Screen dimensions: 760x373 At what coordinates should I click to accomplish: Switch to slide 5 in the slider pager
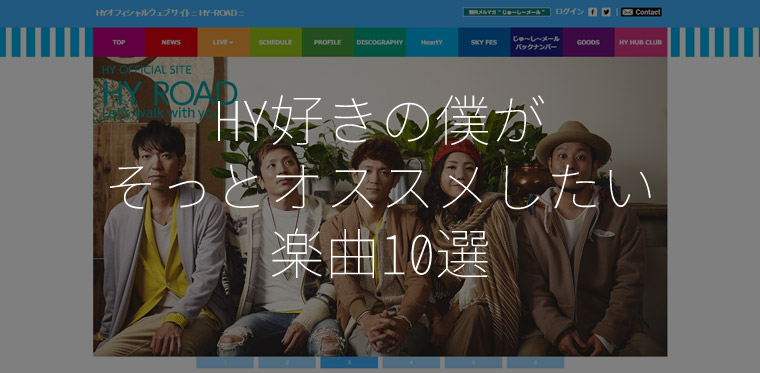(x=473, y=363)
